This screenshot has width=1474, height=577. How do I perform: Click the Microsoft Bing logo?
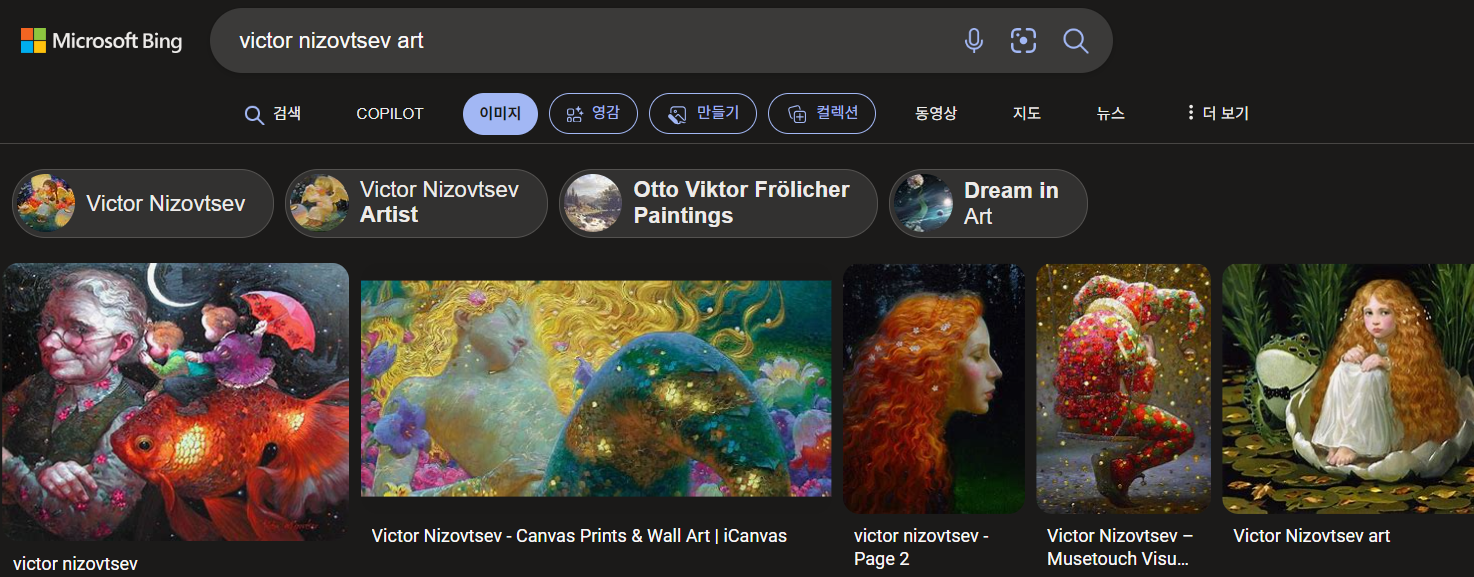pos(101,41)
